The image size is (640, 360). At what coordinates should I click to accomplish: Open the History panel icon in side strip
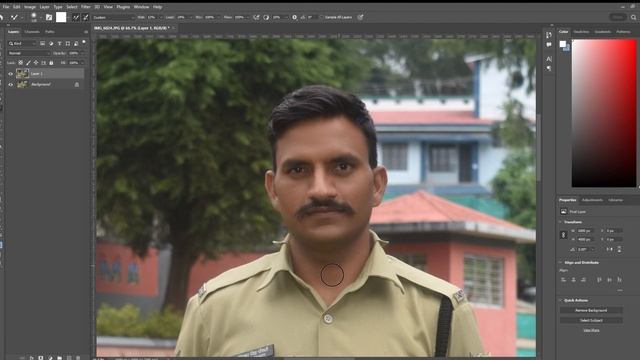pyautogui.click(x=549, y=35)
